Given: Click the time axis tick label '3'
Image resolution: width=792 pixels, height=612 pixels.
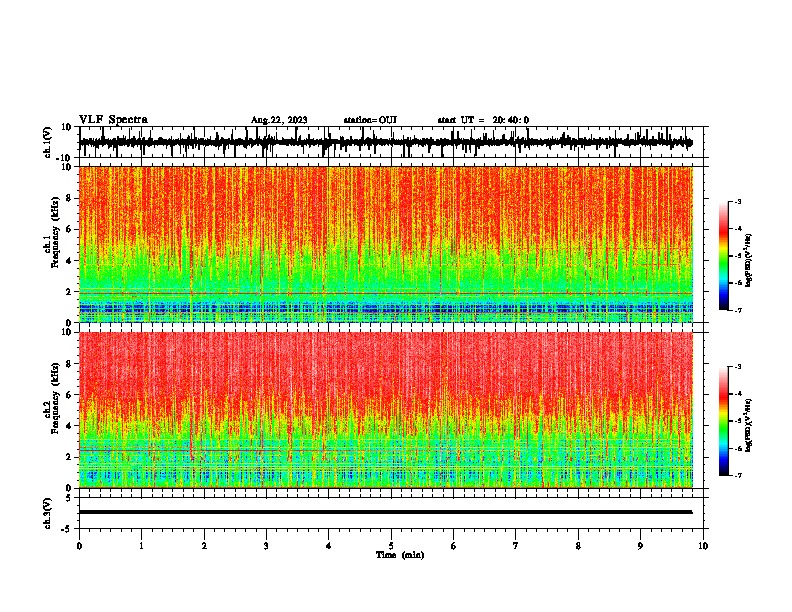Looking at the screenshot, I should click(266, 546).
